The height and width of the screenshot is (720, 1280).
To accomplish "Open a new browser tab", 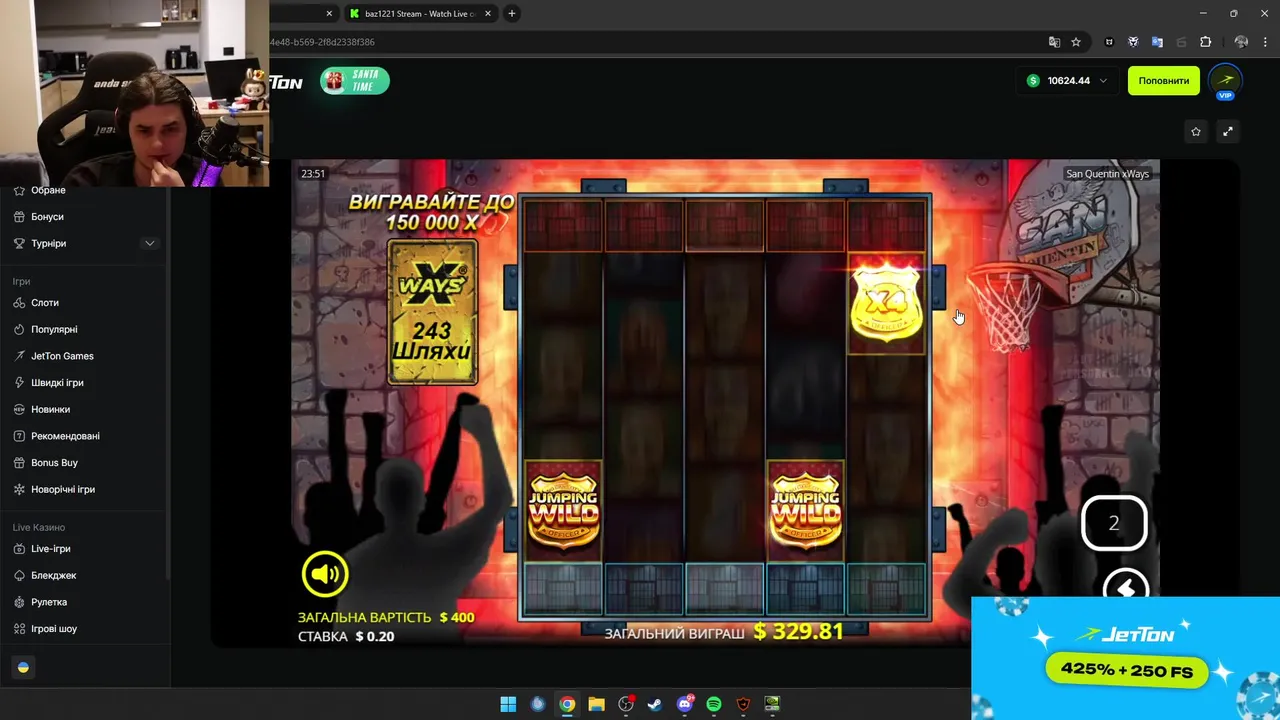I will click(512, 14).
